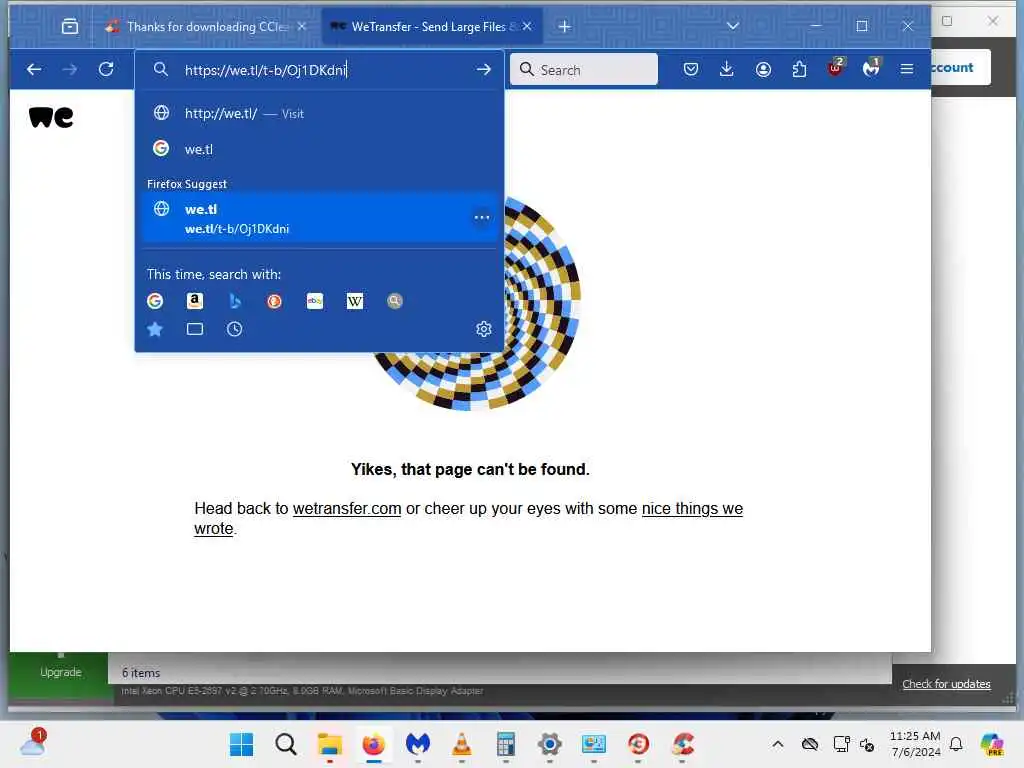
Task: Open the notification bell in the taskbar
Action: [x=956, y=744]
